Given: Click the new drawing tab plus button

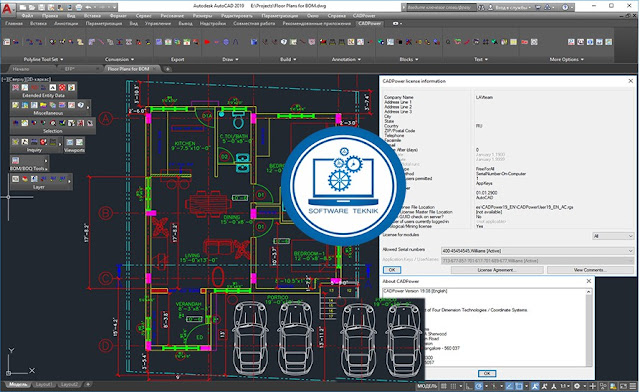Looking at the screenshot, I should tap(167, 69).
